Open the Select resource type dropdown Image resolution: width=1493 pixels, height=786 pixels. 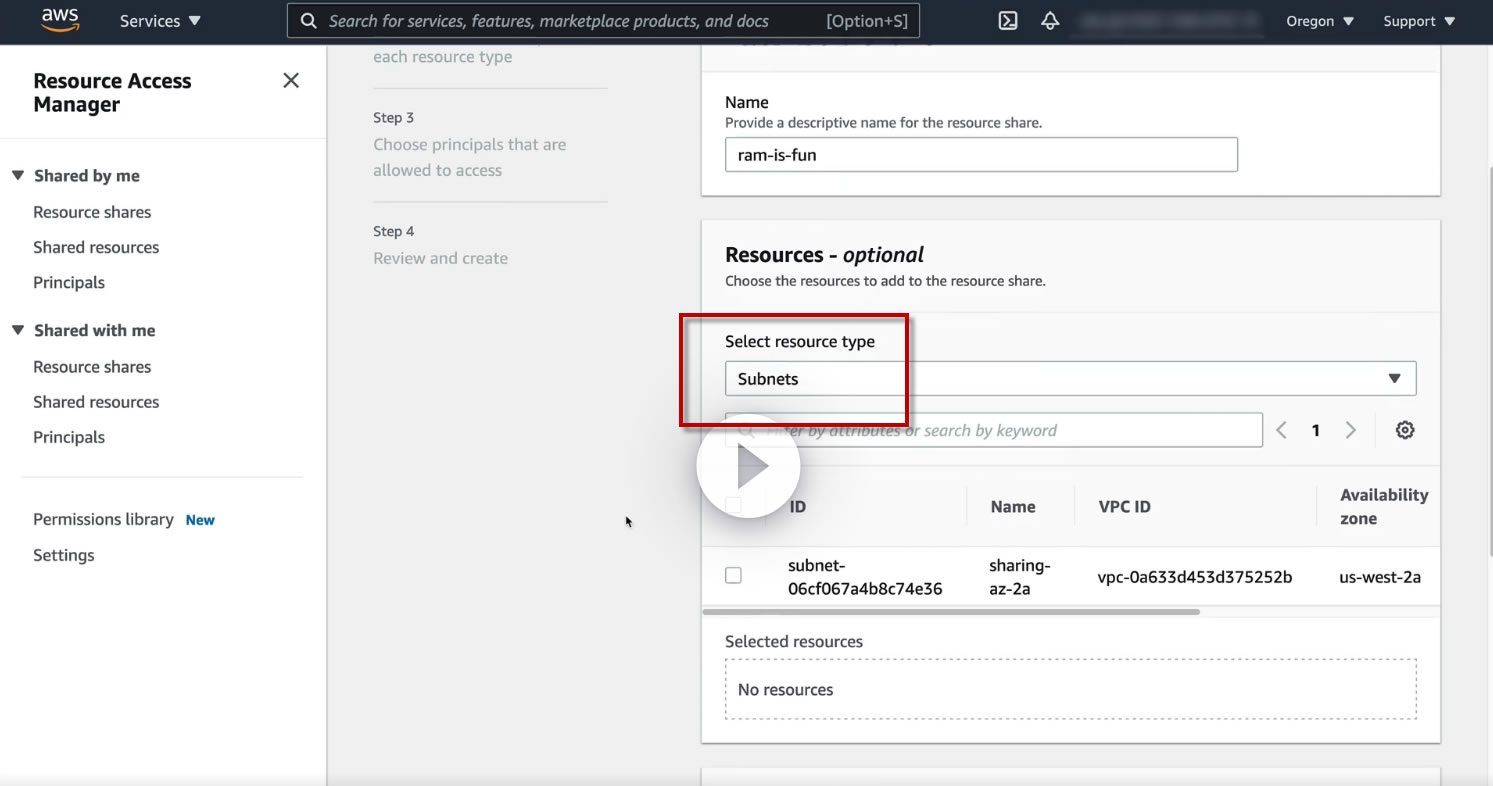pos(1070,379)
